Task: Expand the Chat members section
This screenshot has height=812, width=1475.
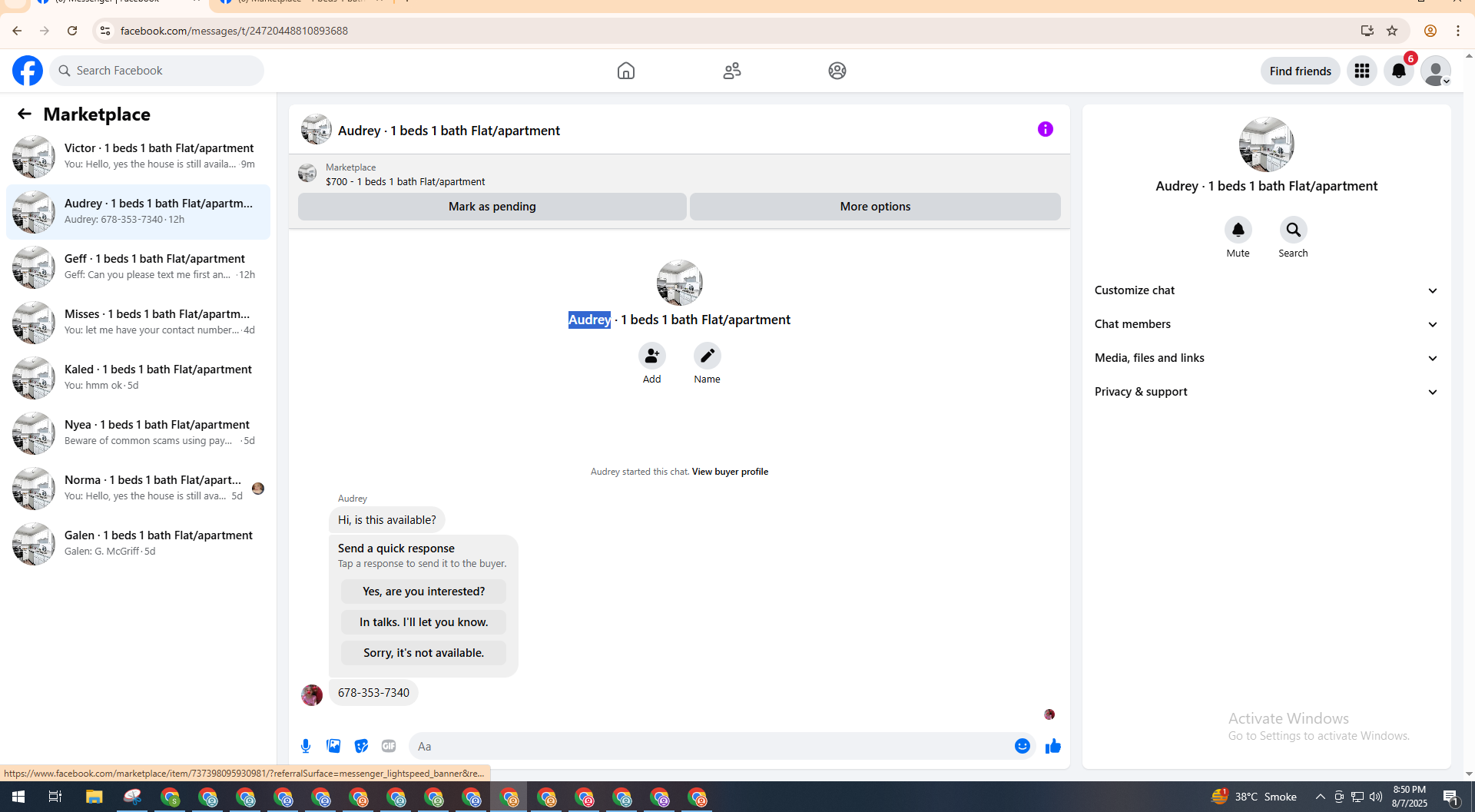Action: pyautogui.click(x=1267, y=324)
